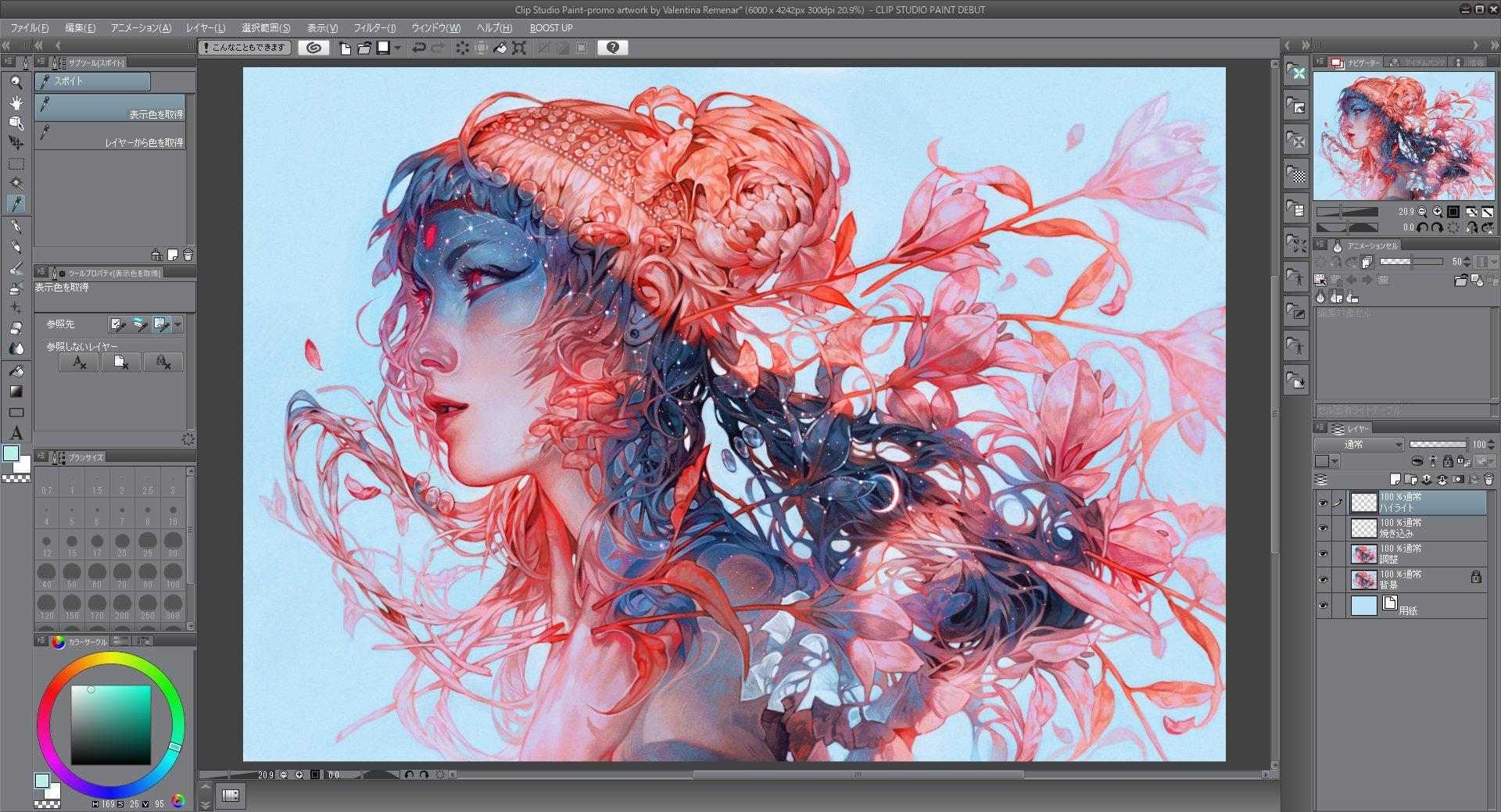This screenshot has height=812, width=1501.
Task: Select the Zoom magnifier tool
Action: pos(16,81)
